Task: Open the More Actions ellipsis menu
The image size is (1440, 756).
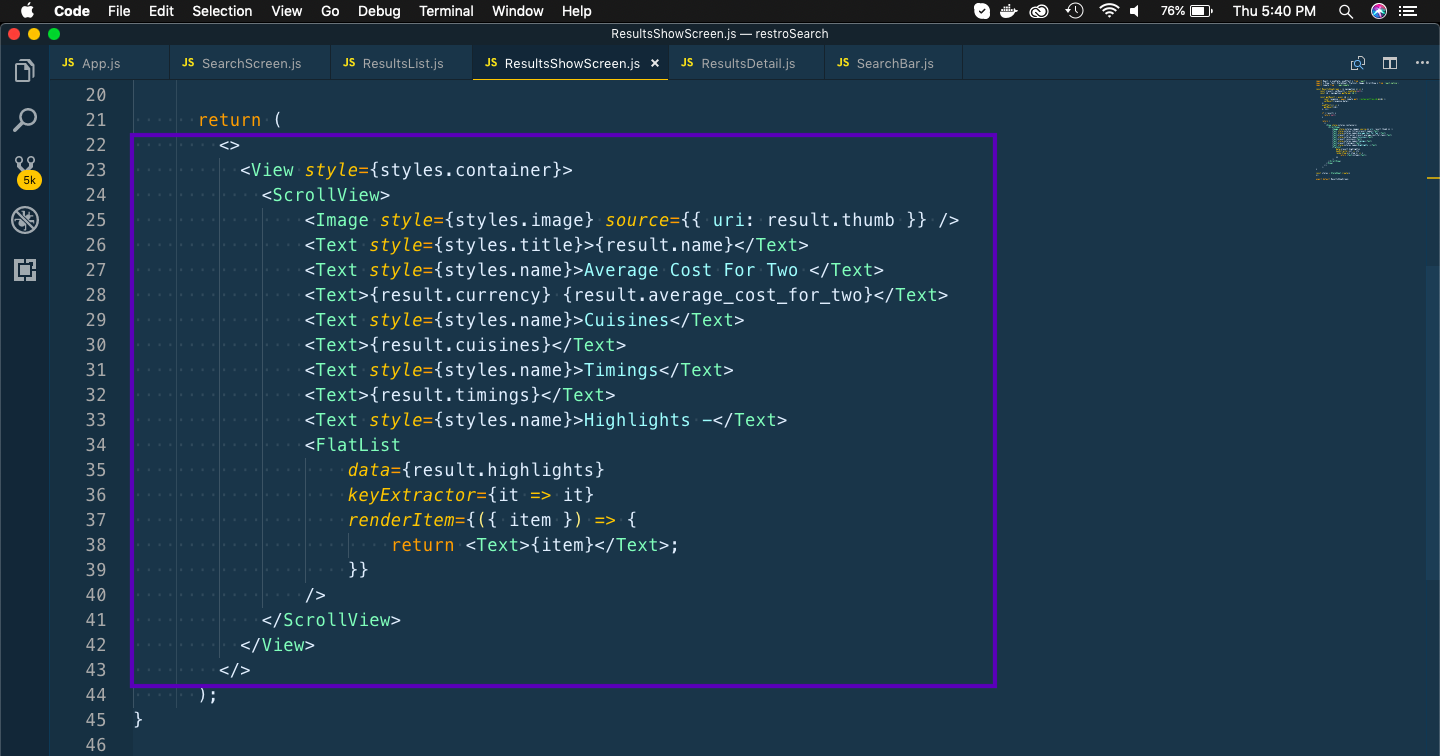Action: coord(1422,63)
